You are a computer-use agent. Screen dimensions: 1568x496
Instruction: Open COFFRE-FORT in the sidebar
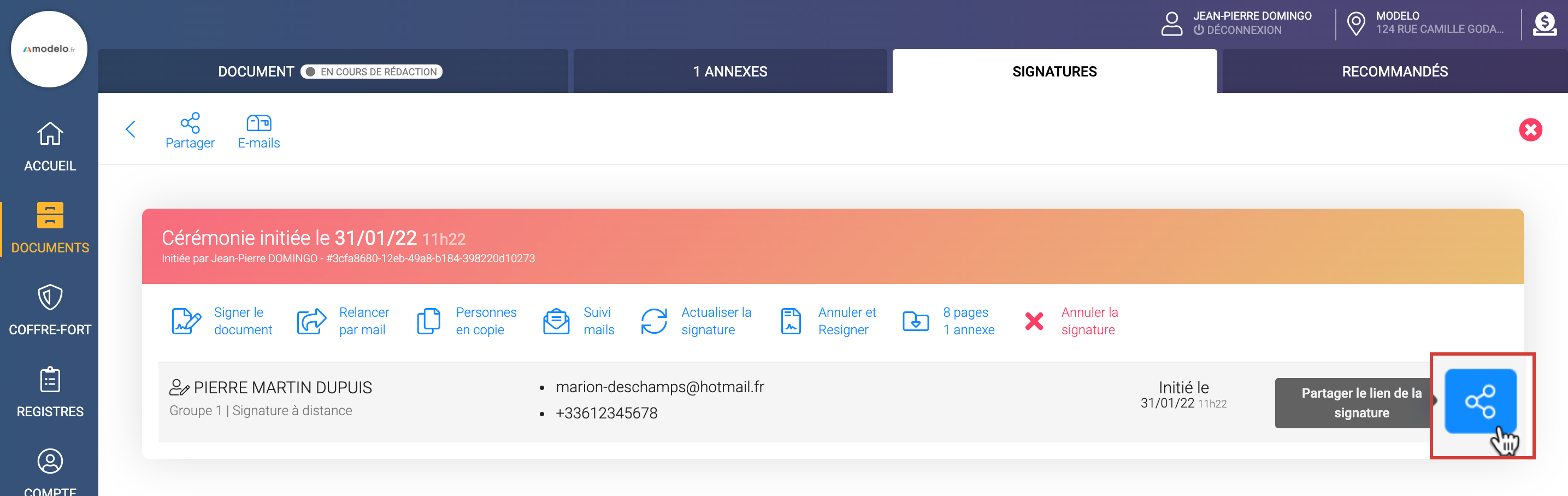50,310
